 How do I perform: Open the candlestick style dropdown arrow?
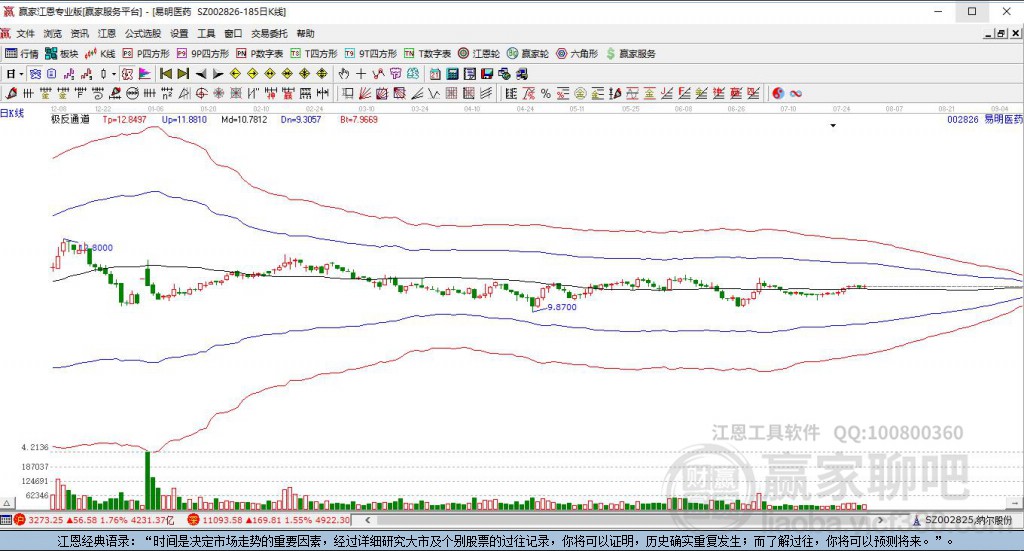pos(114,74)
